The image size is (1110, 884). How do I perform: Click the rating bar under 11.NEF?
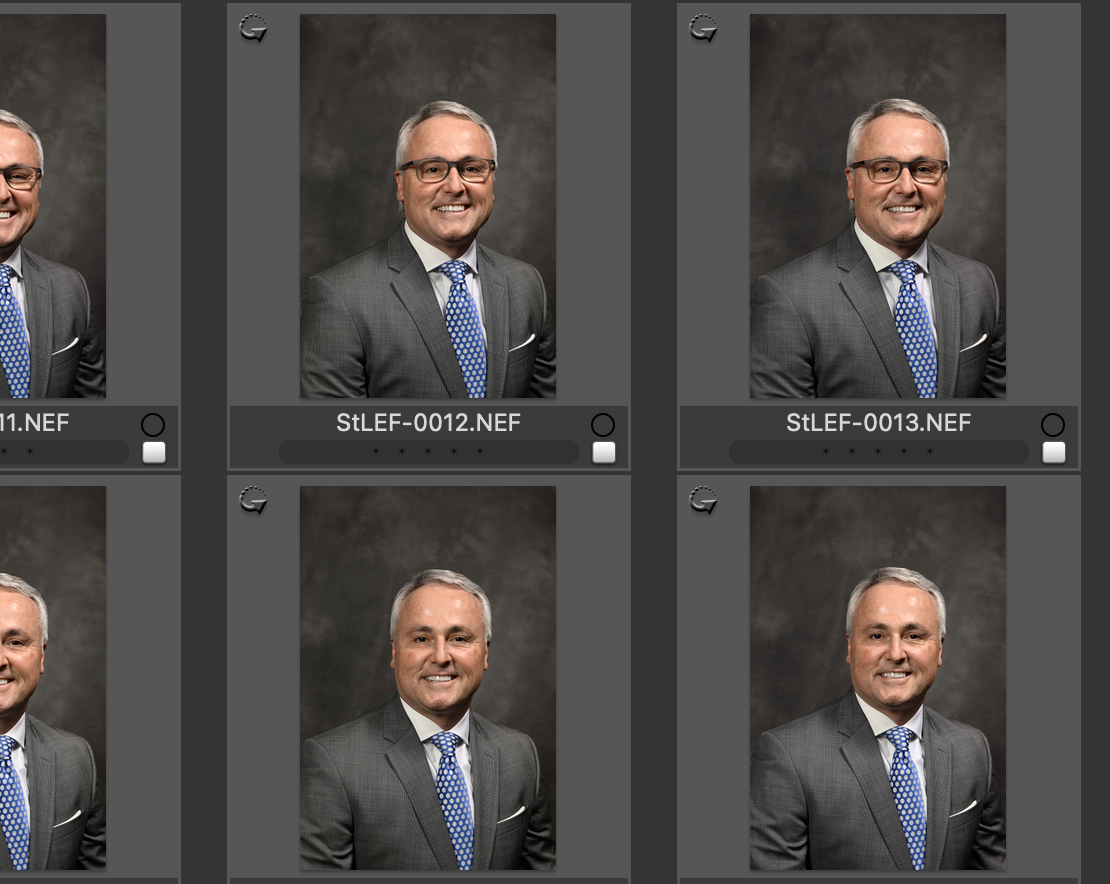pyautogui.click(x=64, y=451)
